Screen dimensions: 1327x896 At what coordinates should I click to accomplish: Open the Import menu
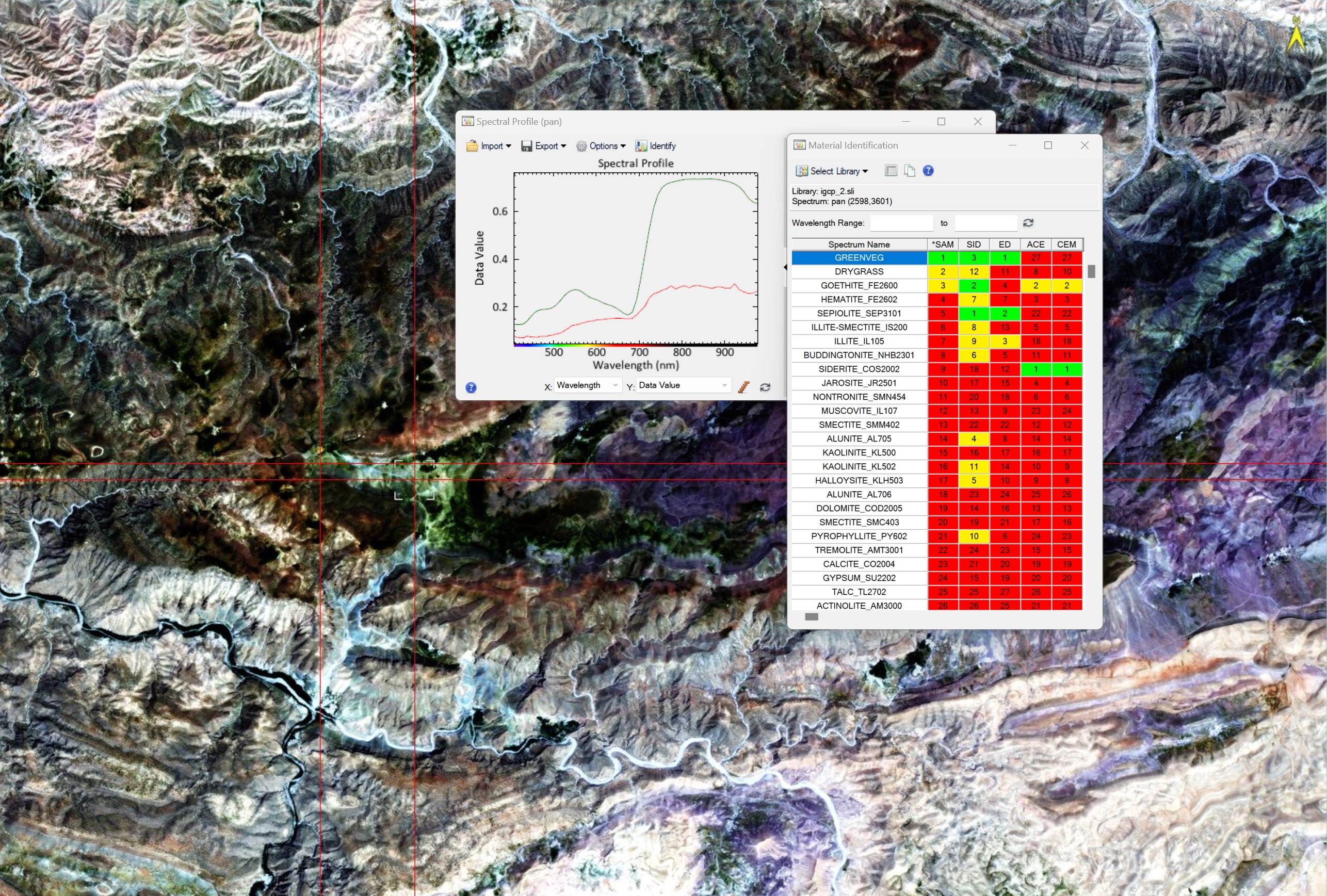pyautogui.click(x=489, y=146)
